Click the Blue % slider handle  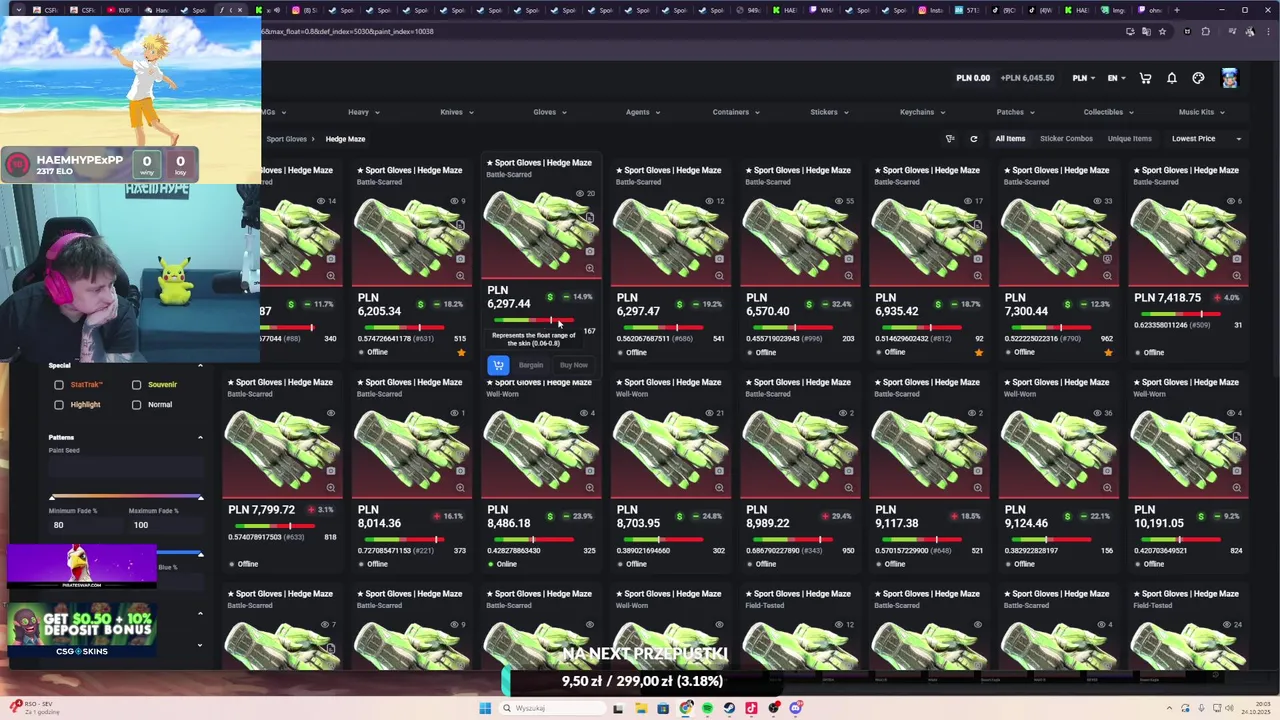click(200, 554)
